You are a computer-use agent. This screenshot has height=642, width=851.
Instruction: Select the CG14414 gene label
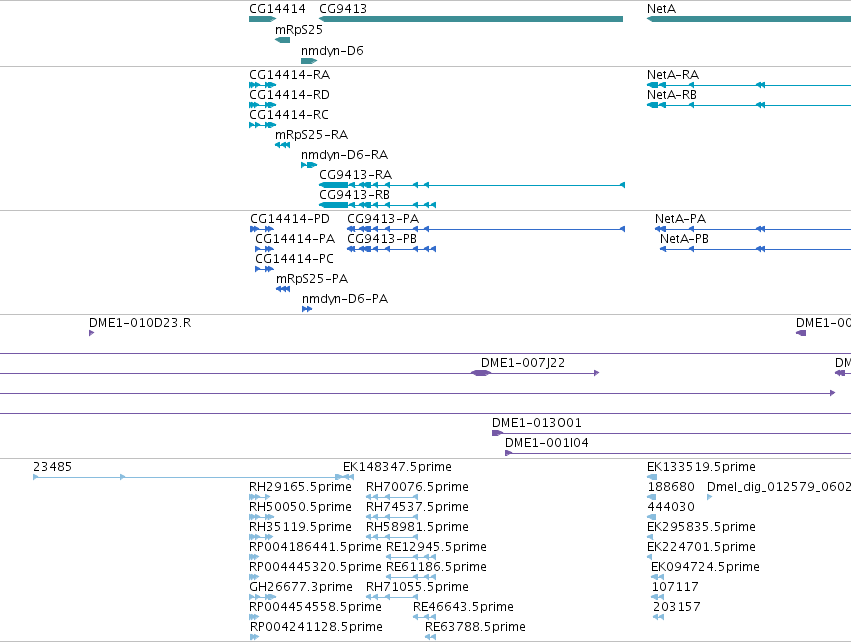(x=277, y=9)
